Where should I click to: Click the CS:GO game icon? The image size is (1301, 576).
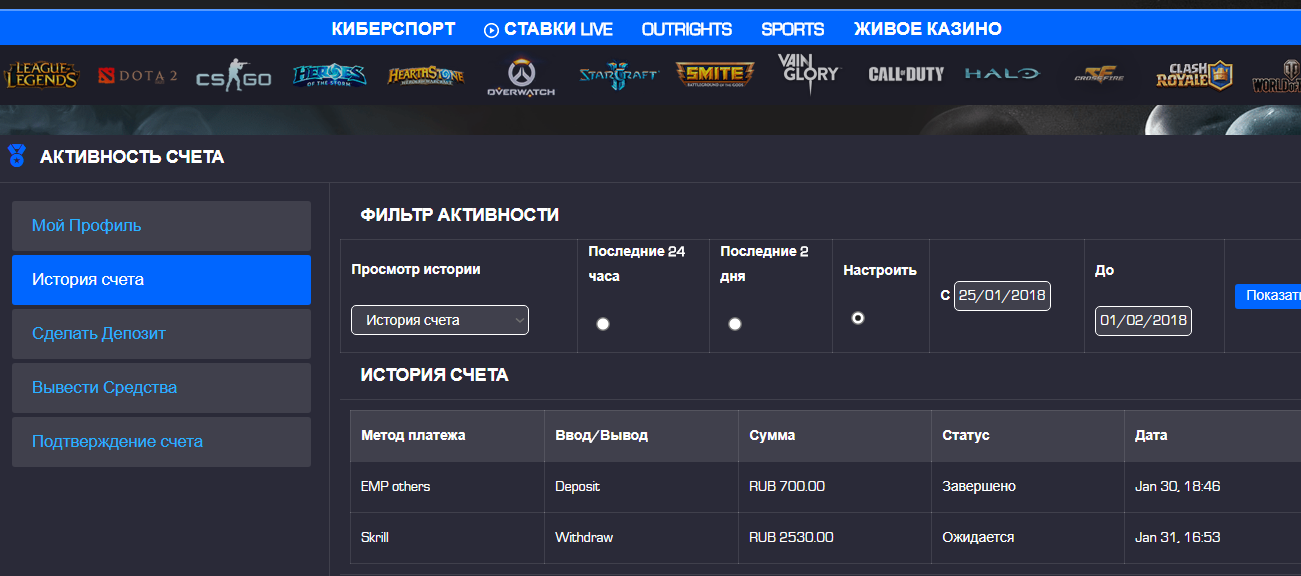[233, 73]
